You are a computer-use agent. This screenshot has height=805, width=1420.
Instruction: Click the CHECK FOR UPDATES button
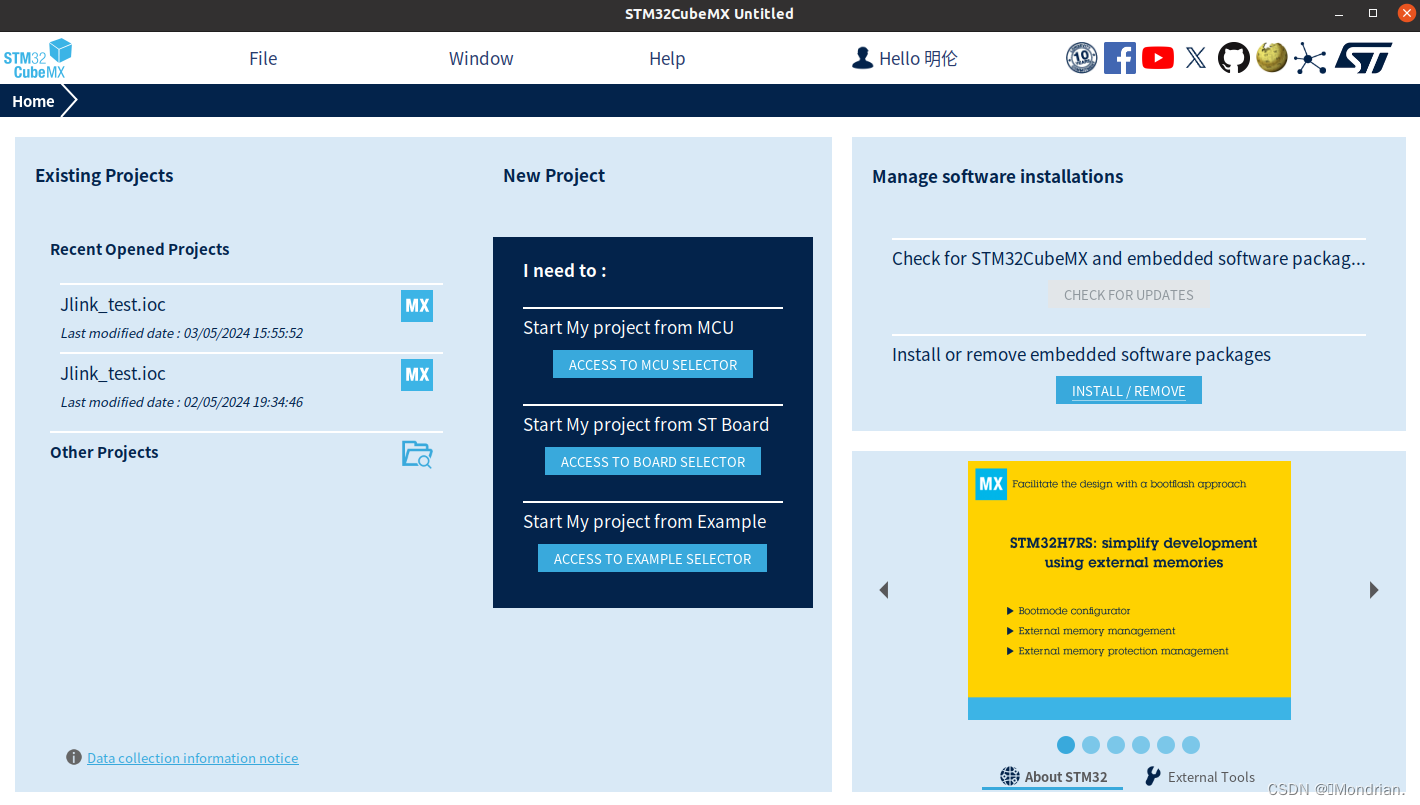pos(1129,295)
